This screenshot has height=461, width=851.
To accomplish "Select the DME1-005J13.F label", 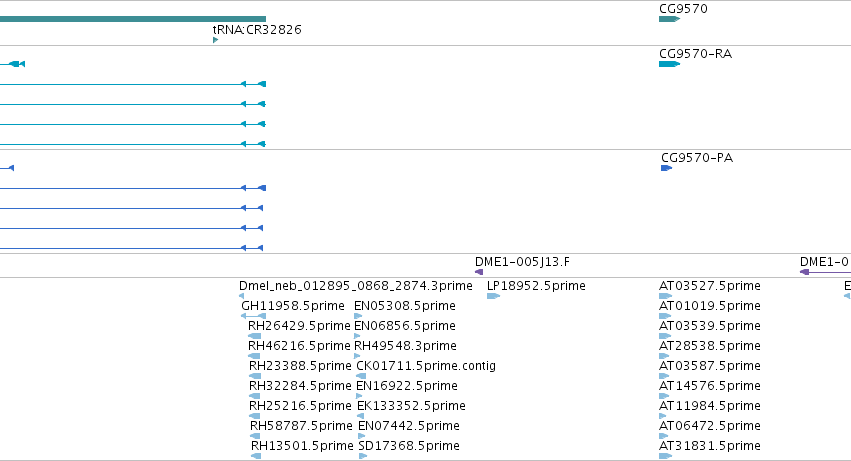I will [522, 262].
